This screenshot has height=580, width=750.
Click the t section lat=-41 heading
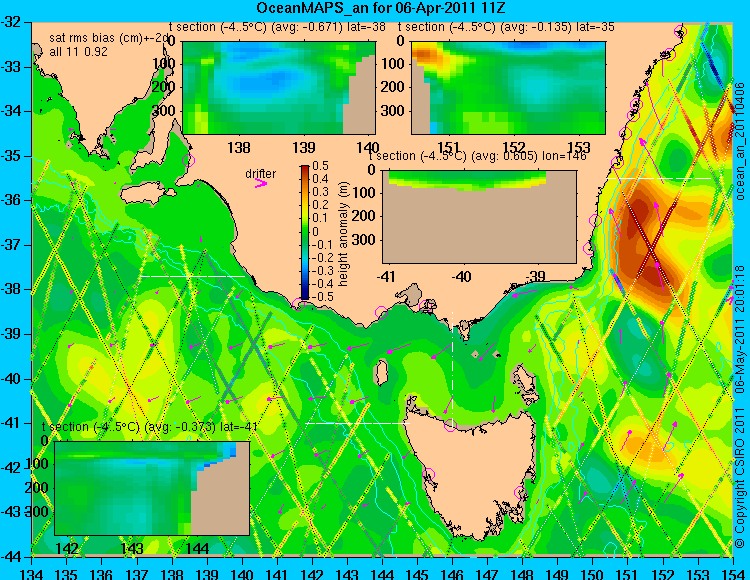point(150,427)
